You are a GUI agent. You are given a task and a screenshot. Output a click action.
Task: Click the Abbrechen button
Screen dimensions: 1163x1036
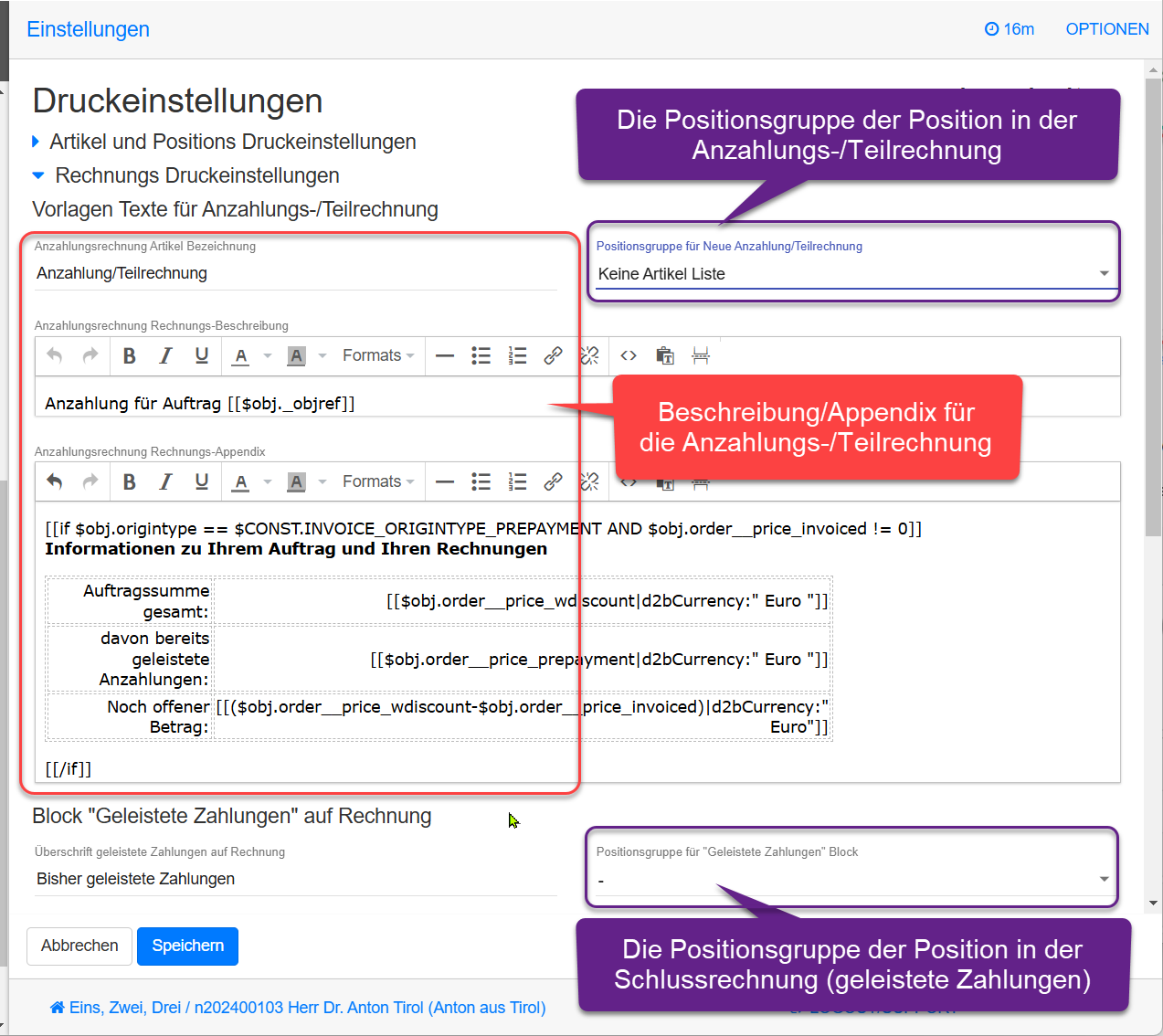[x=79, y=946]
